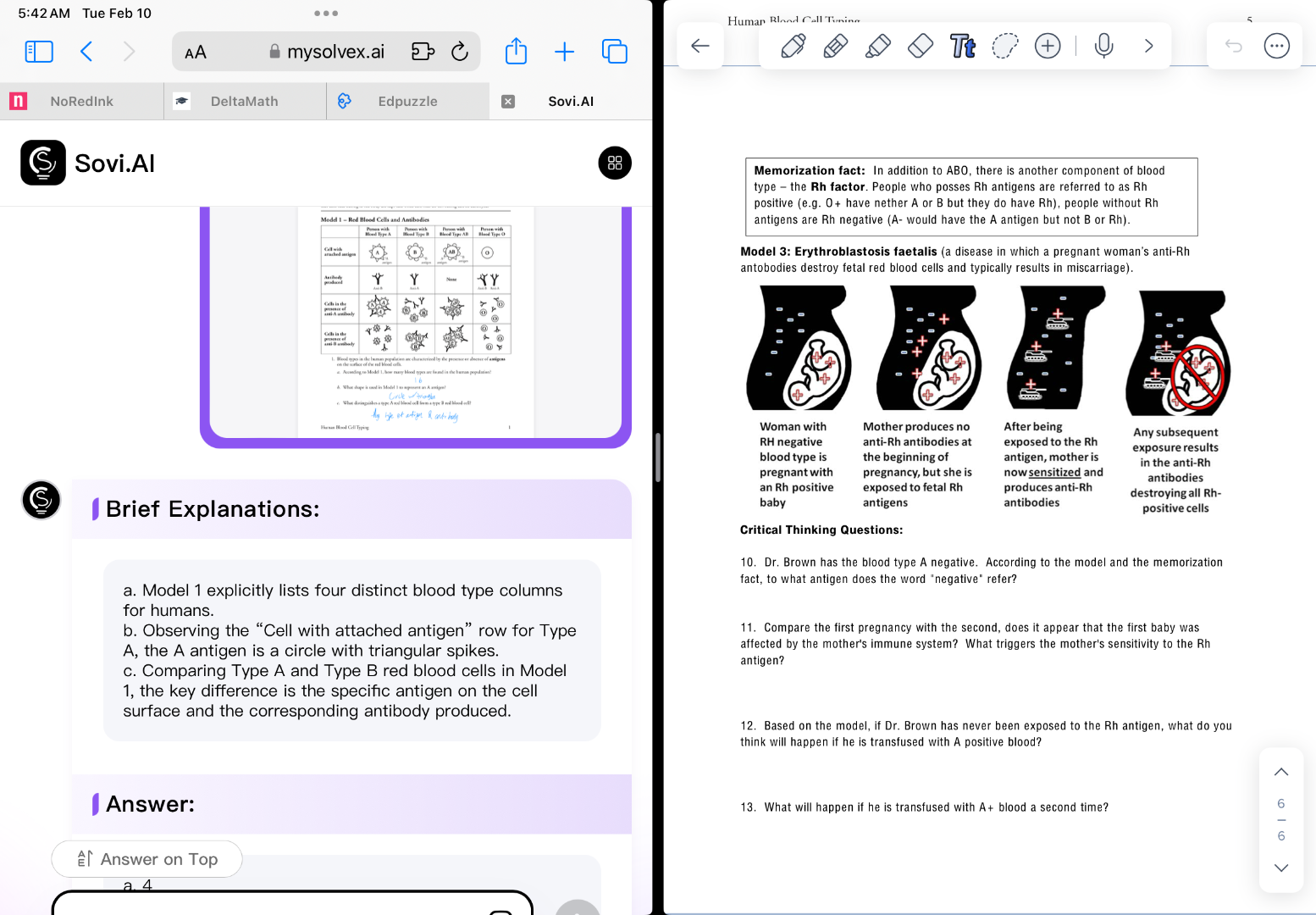Screen dimensions: 1316x915
Task: Select the Eraser tool
Action: (x=920, y=46)
